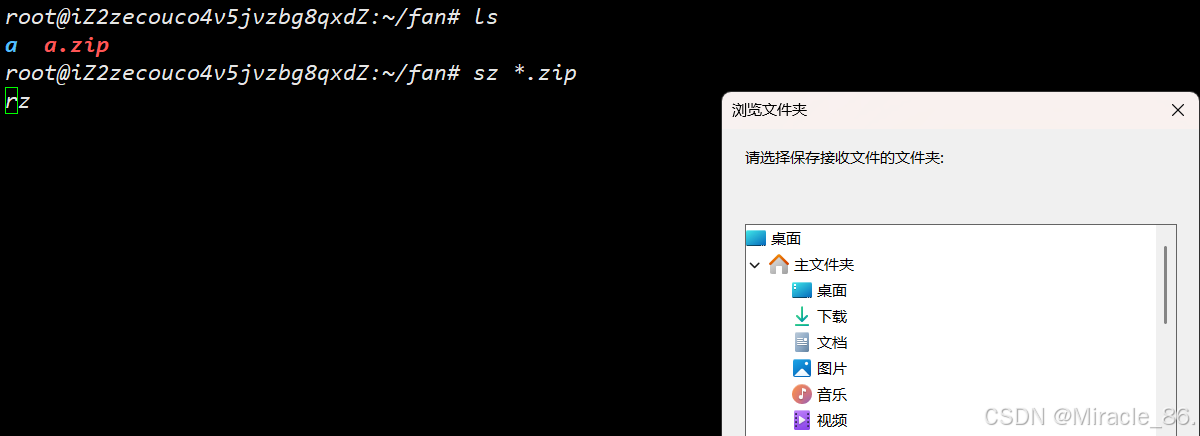
Task: Click the 浏览文件夹 dialog title bar
Action: [x=940, y=111]
